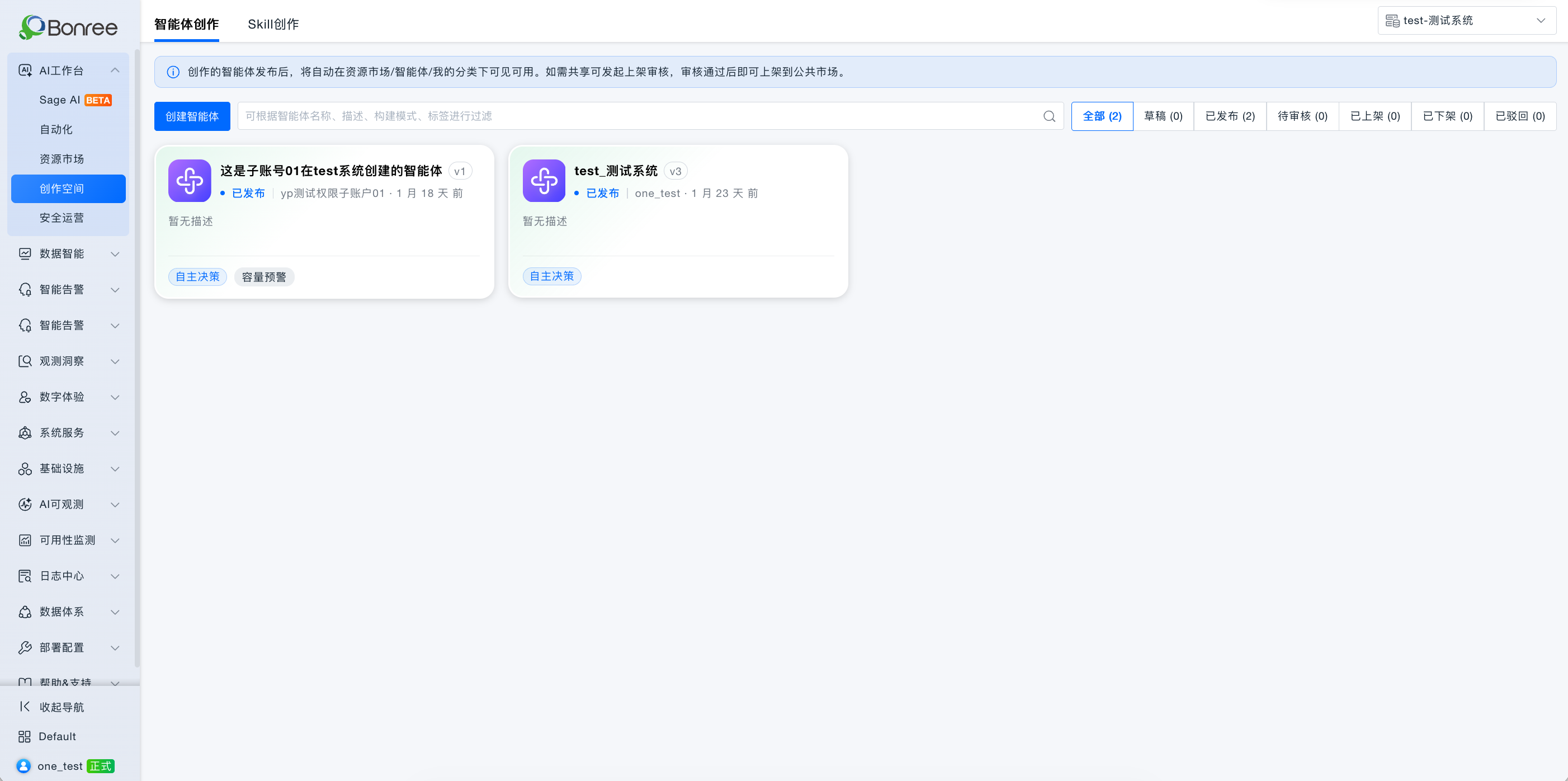Go to 安全运营 in the sidebar
1568x781 pixels.
(68, 218)
